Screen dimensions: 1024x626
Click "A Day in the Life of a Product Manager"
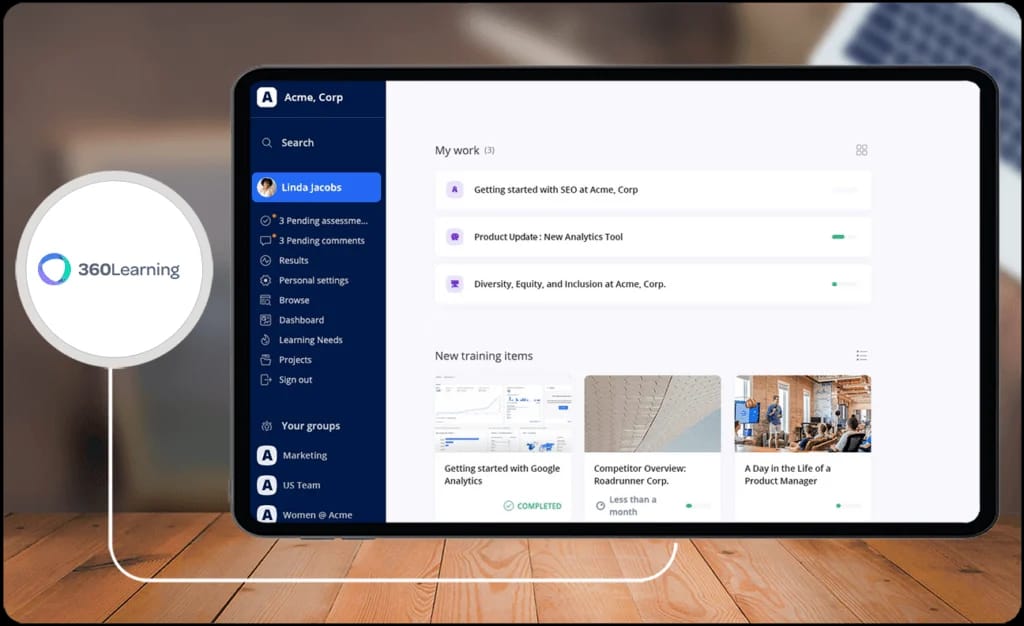788,475
